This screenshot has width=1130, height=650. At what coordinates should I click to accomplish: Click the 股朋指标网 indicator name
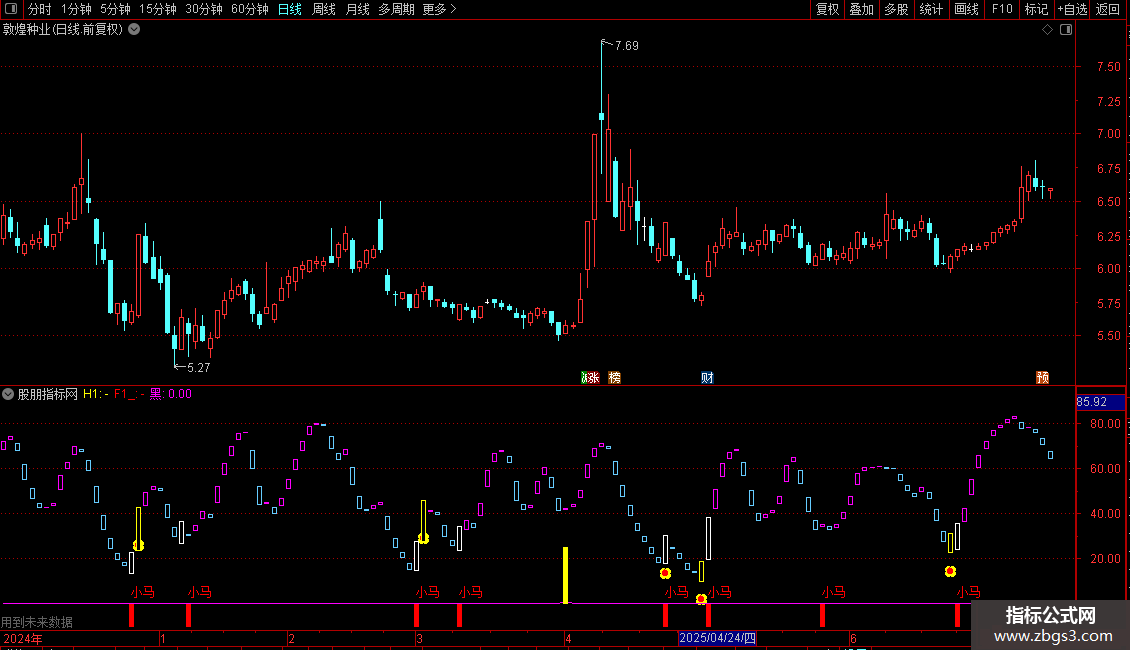[48, 394]
